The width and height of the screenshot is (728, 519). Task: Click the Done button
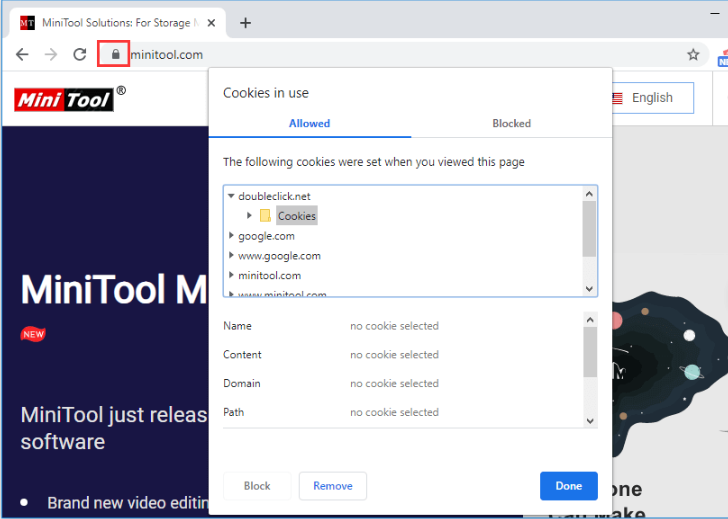(x=569, y=486)
